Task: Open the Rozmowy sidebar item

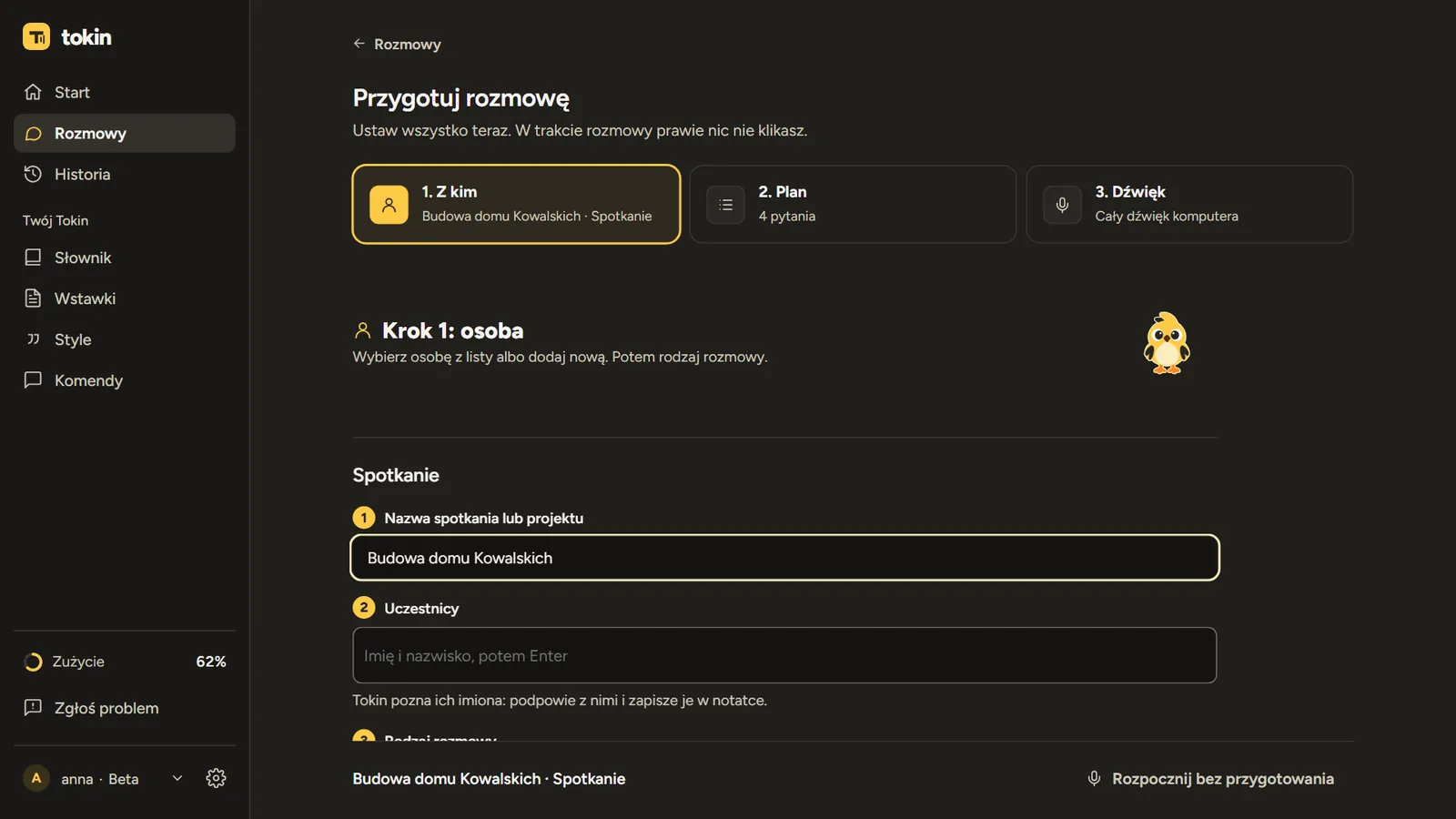Action: coord(125,133)
